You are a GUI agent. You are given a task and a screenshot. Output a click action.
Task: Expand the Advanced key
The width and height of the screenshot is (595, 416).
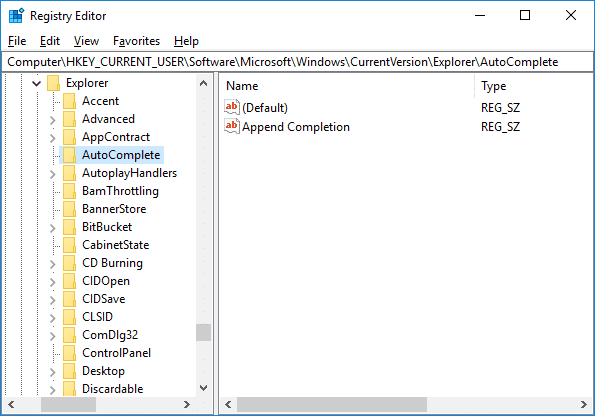pyautogui.click(x=52, y=120)
